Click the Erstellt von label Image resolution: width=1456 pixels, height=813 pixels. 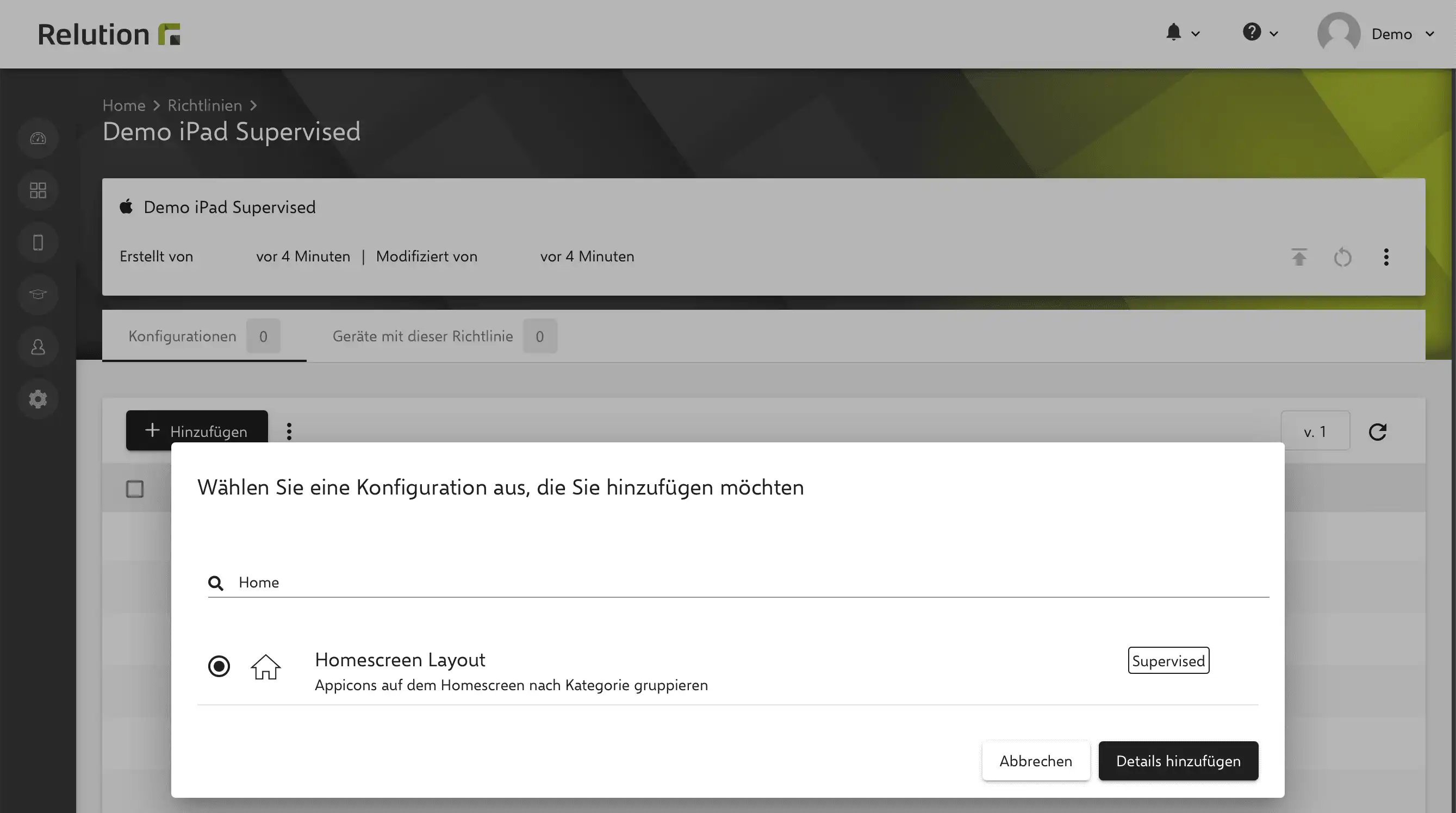[x=156, y=257]
